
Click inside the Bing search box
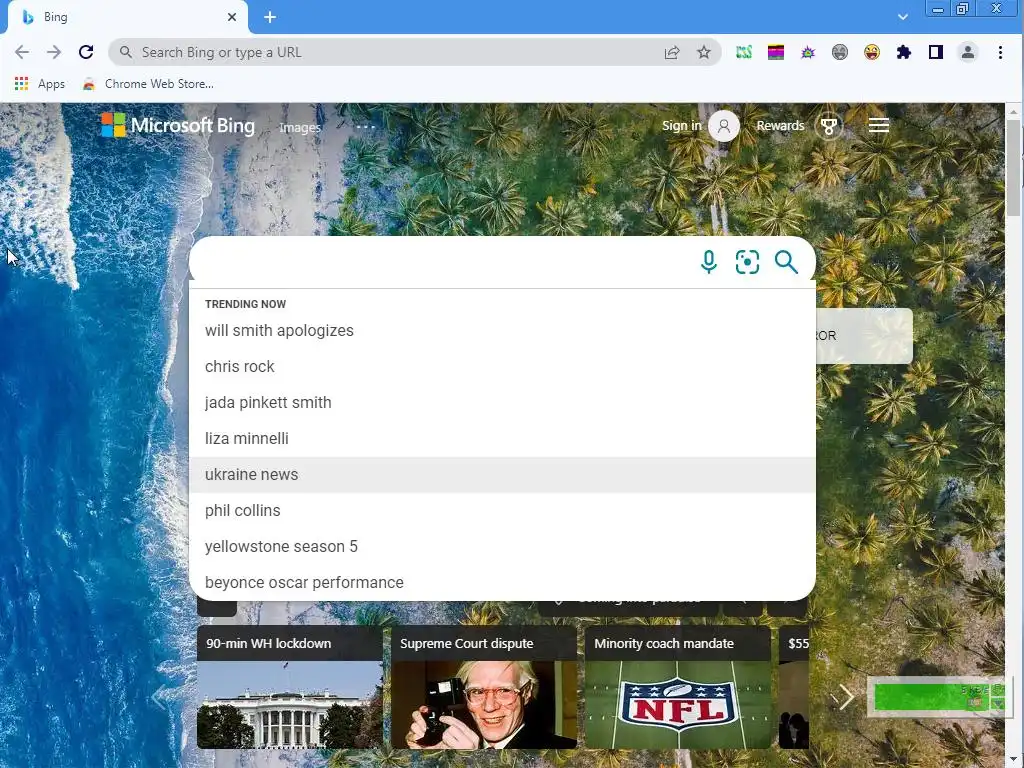point(444,262)
